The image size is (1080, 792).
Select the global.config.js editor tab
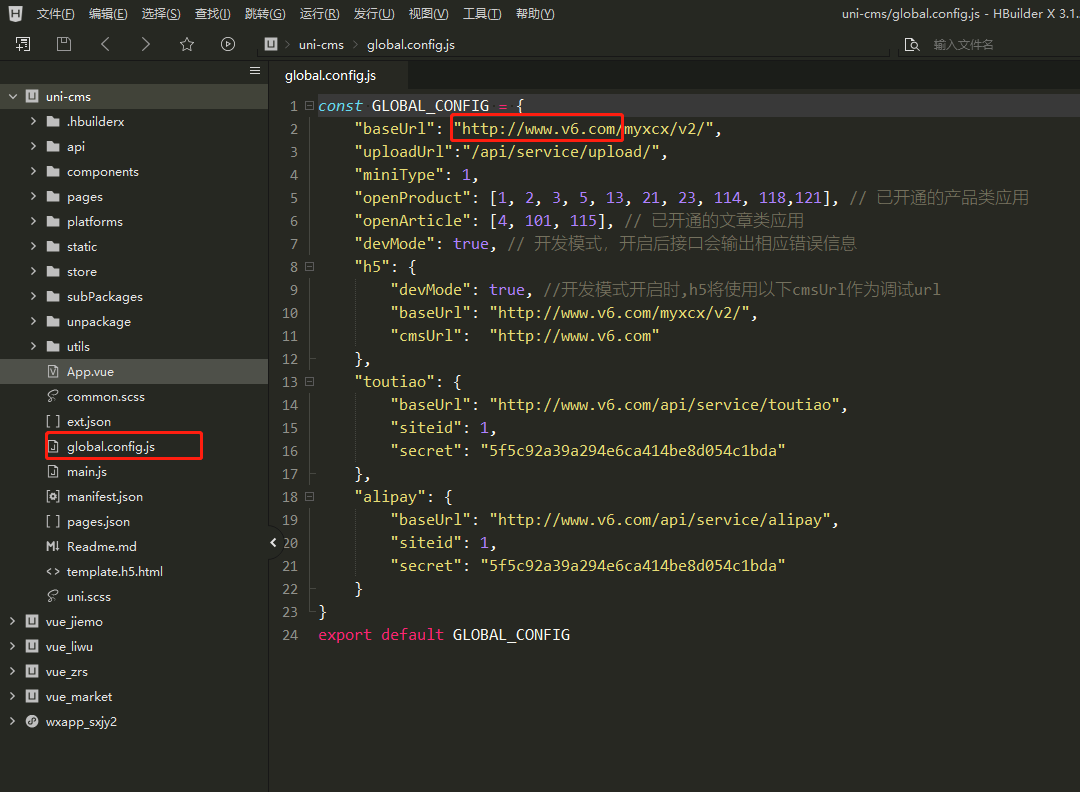pyautogui.click(x=330, y=75)
